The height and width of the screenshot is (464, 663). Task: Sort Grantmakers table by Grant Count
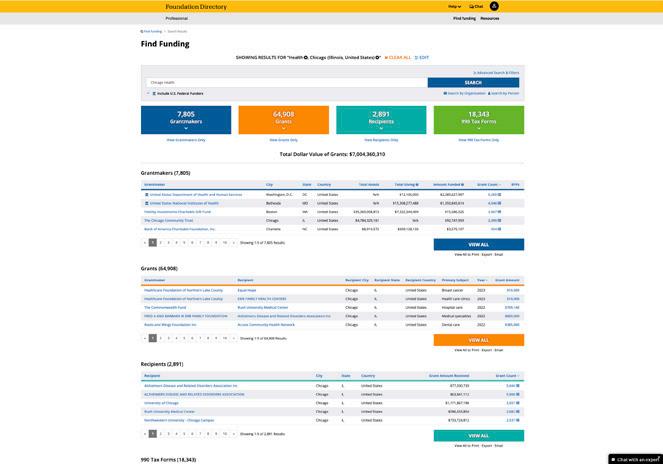point(489,185)
